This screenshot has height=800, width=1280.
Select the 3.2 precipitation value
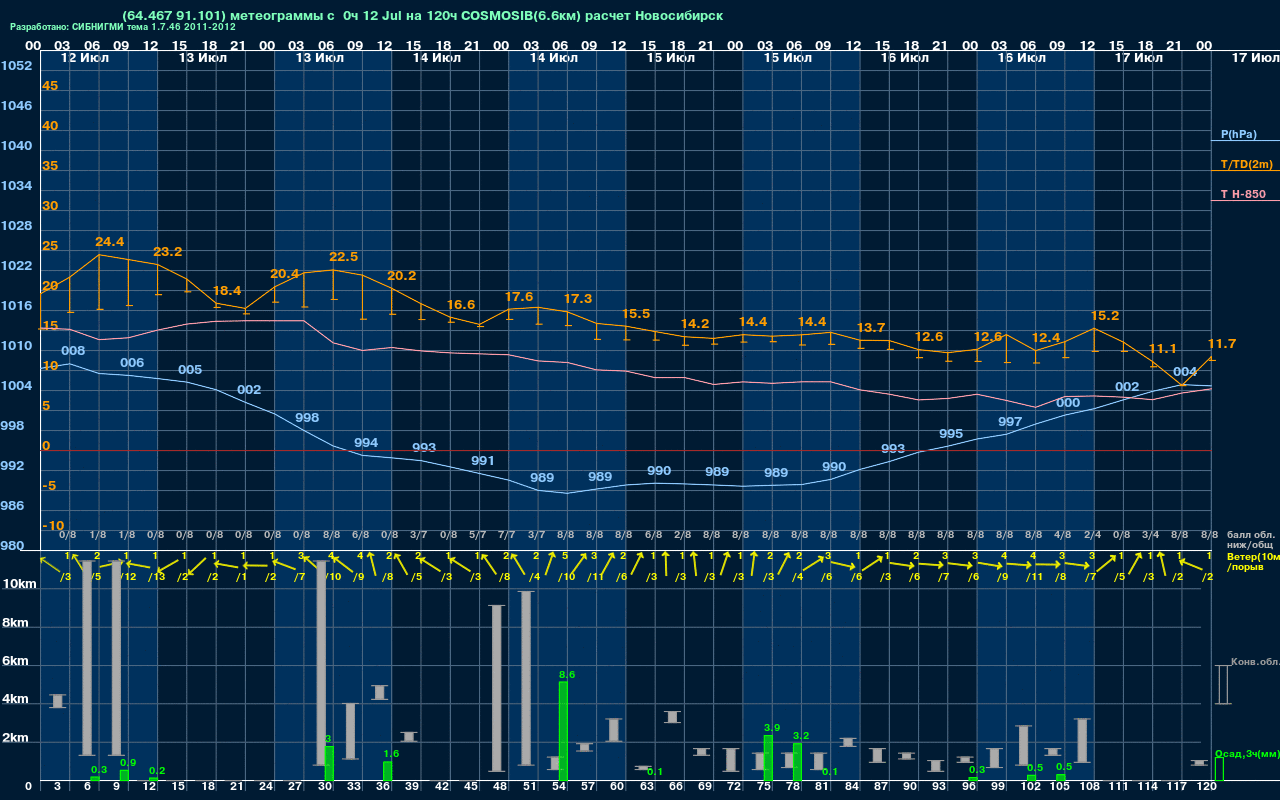point(801,736)
